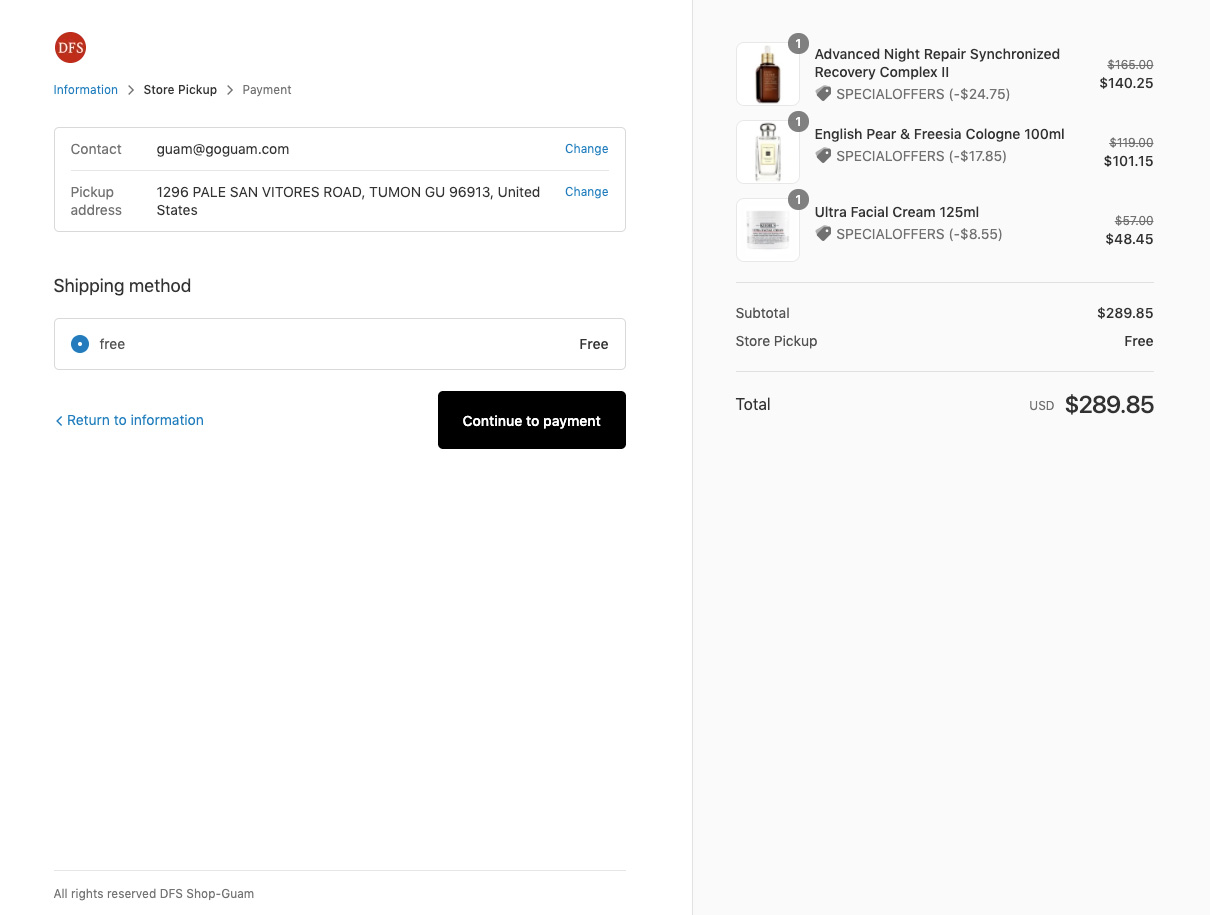Click the struck-through $165.00 price
Screen dimensions: 1210x915
(x=1130, y=65)
